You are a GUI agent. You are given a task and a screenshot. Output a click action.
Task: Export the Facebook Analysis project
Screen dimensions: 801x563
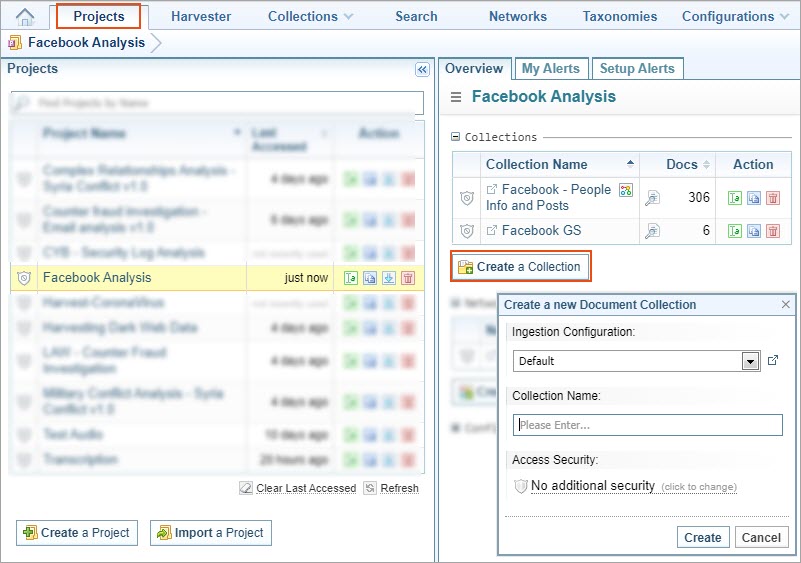(x=389, y=278)
